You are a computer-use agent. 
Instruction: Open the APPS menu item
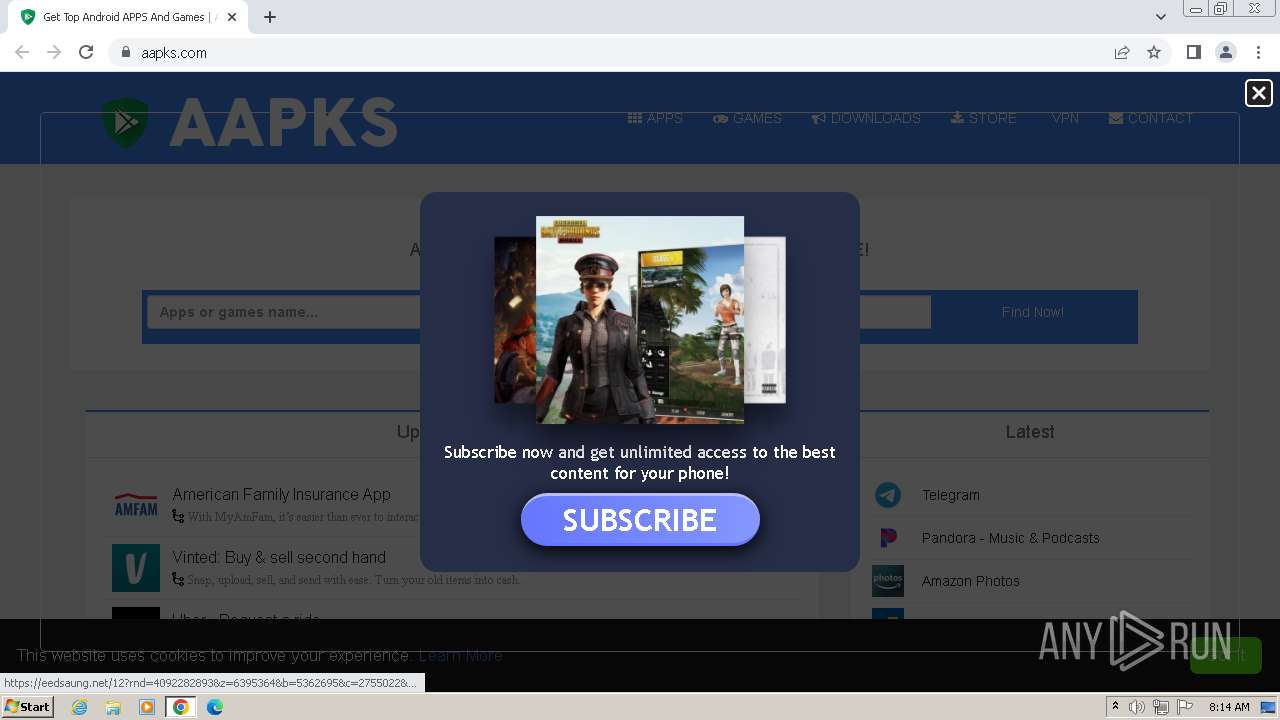click(655, 118)
